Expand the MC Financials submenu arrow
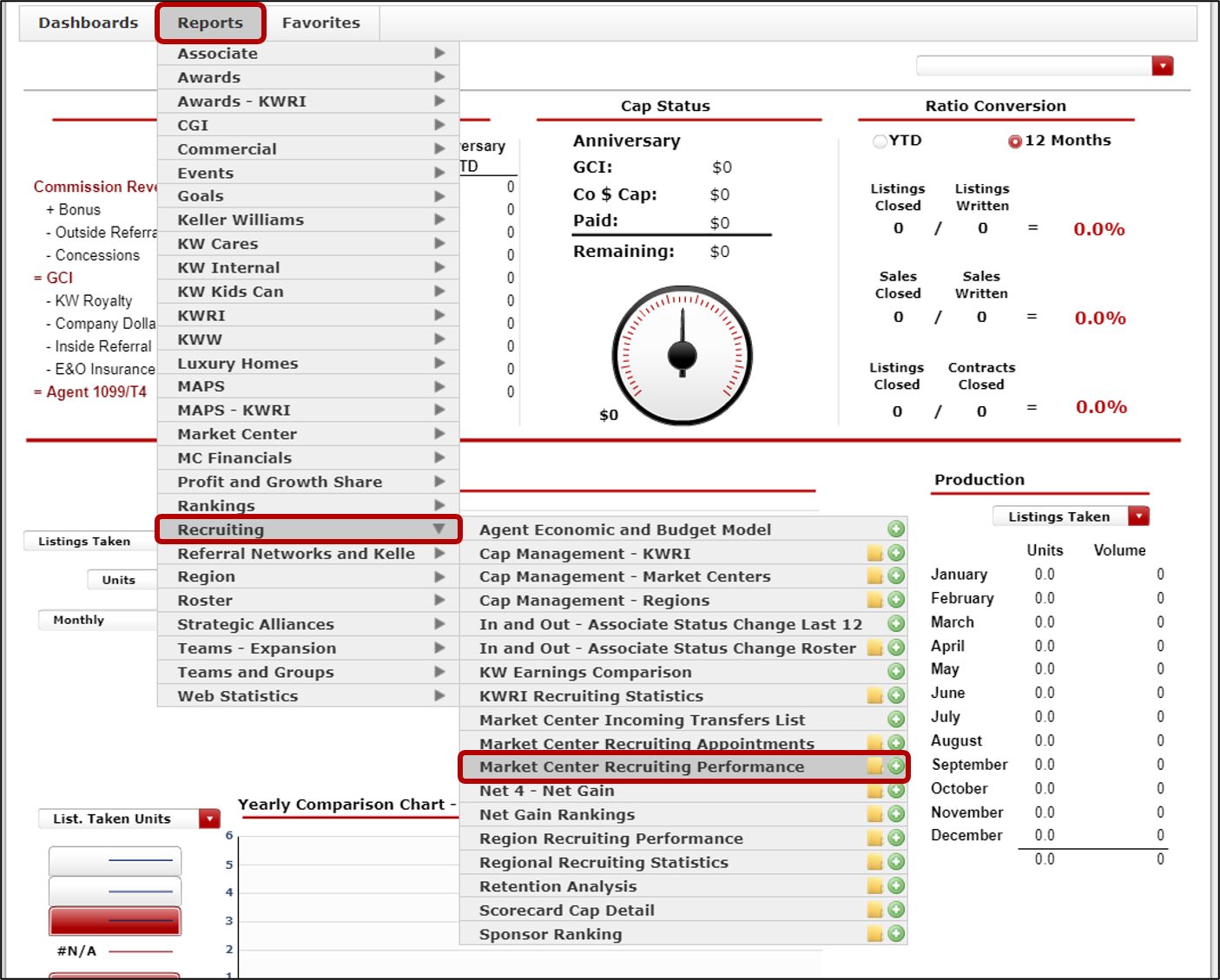1220x980 pixels. click(439, 457)
